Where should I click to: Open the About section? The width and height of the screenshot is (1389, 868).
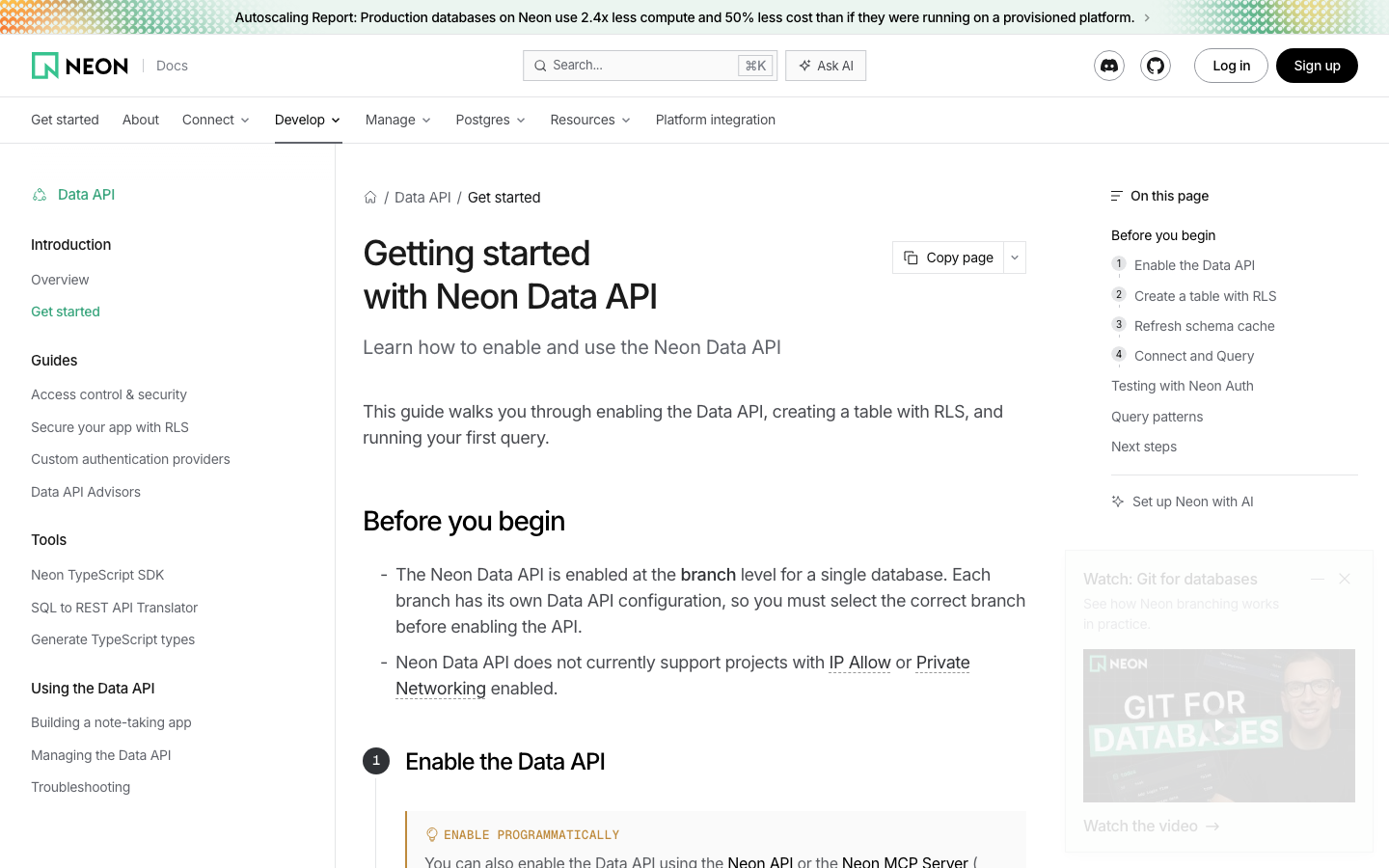(x=141, y=120)
